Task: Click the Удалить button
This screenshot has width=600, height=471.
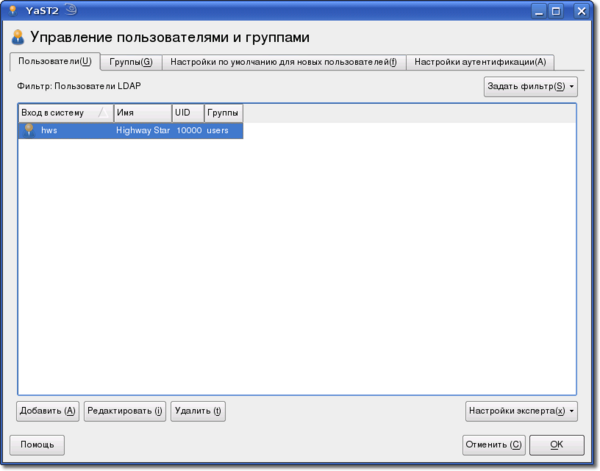Action: coord(197,410)
